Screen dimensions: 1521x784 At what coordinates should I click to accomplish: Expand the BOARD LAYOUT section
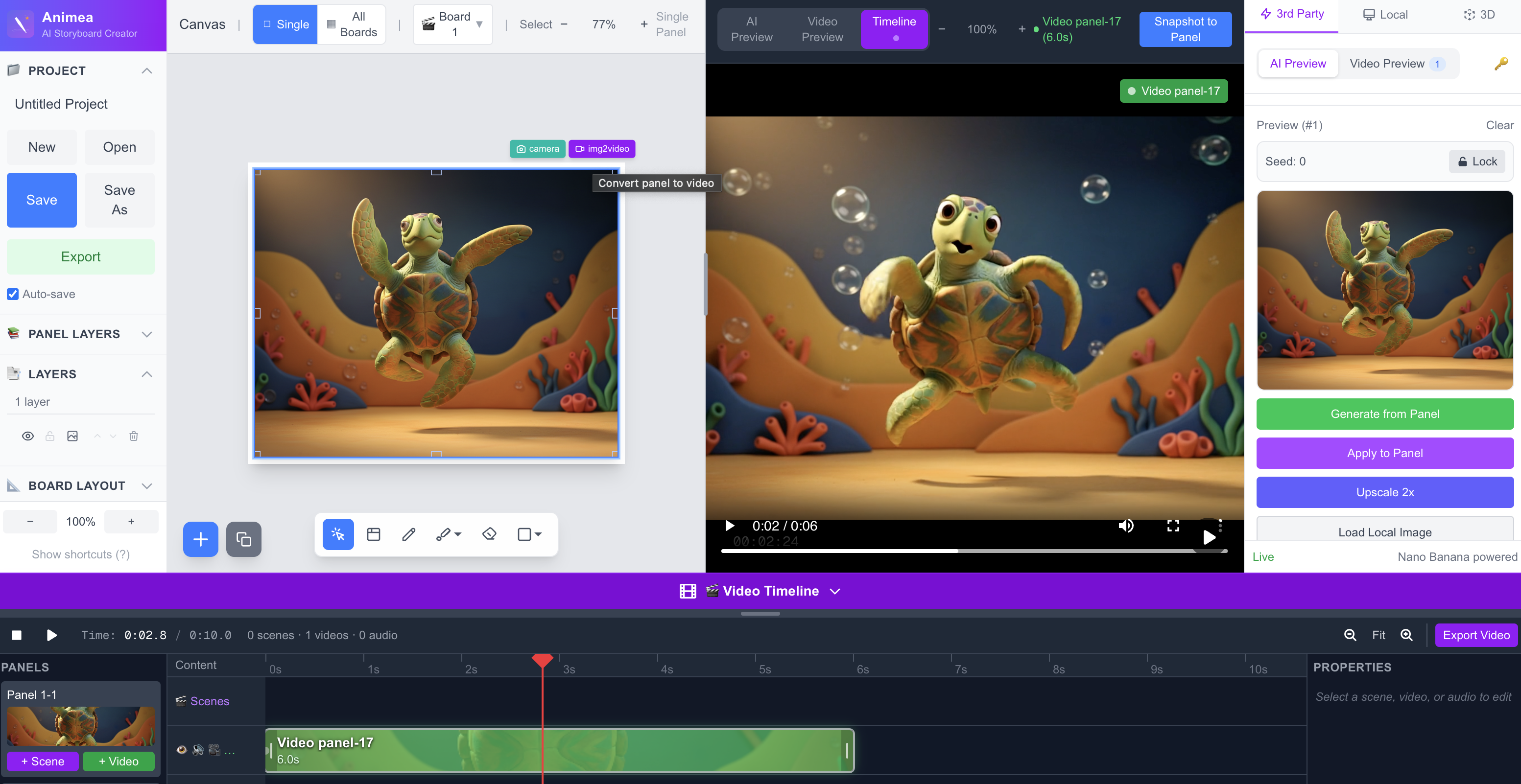(146, 485)
